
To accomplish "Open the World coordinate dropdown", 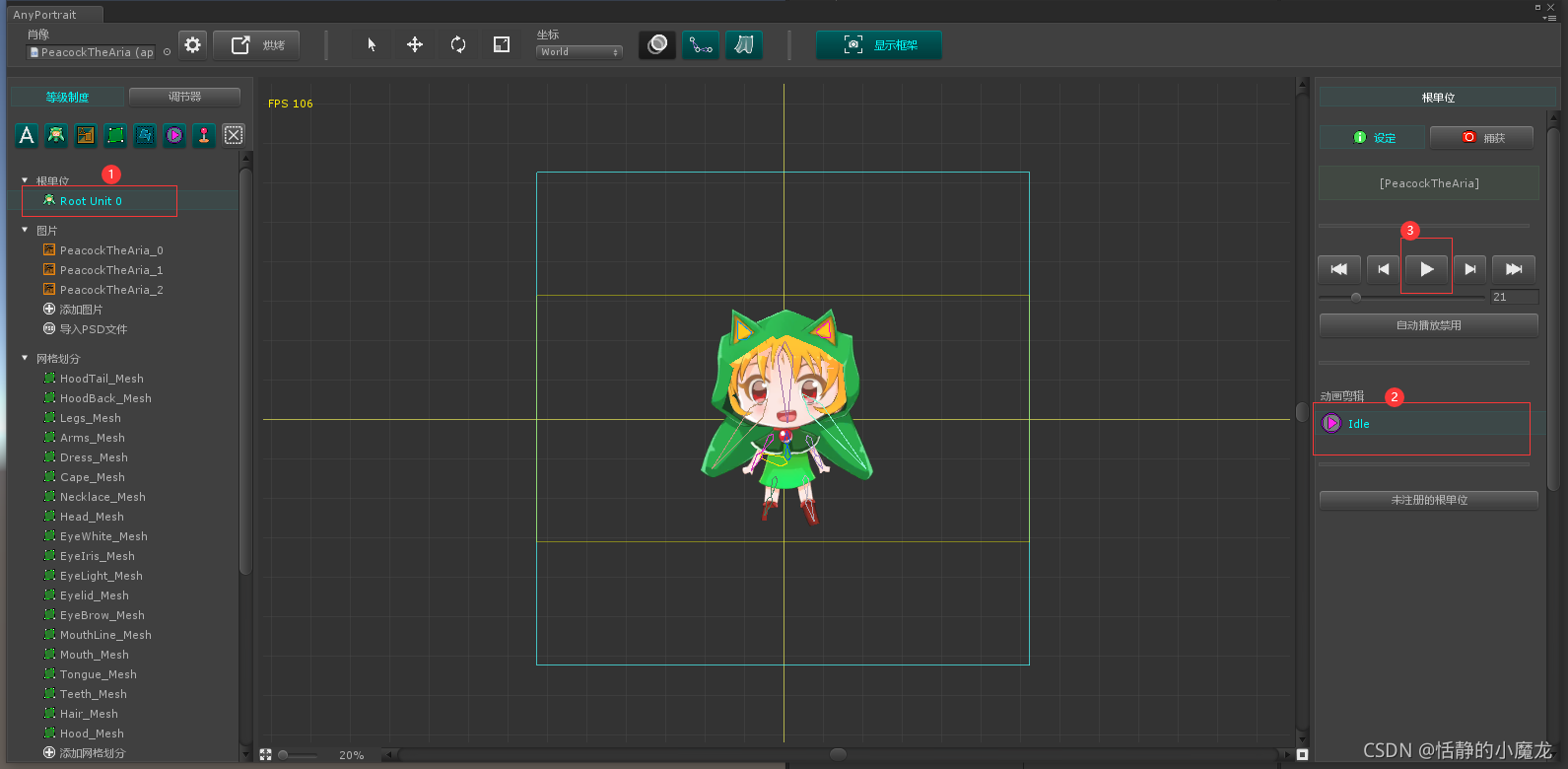I will point(579,52).
